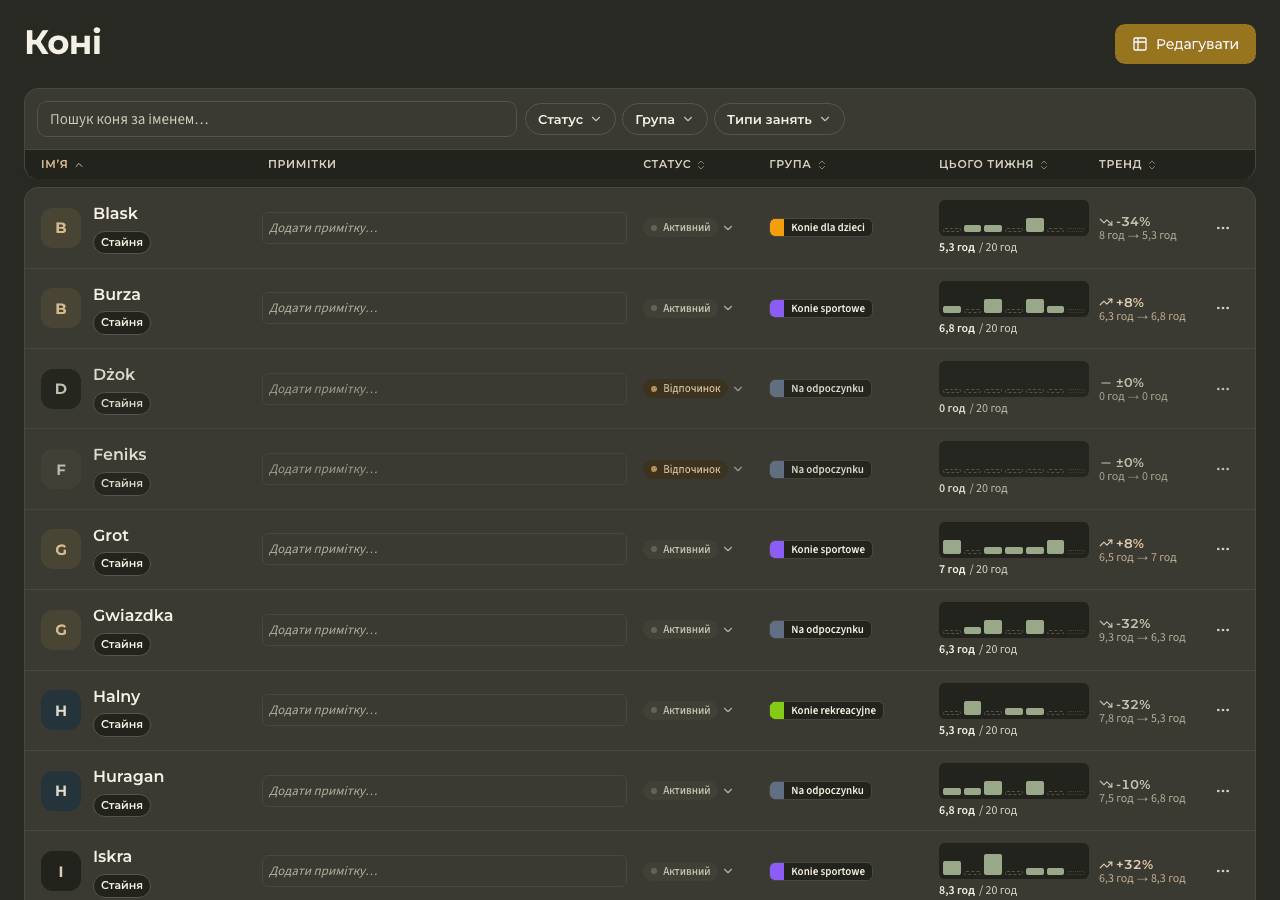Open the more options menu for Grot
Viewport: 1280px width, 900px height.
point(1222,549)
